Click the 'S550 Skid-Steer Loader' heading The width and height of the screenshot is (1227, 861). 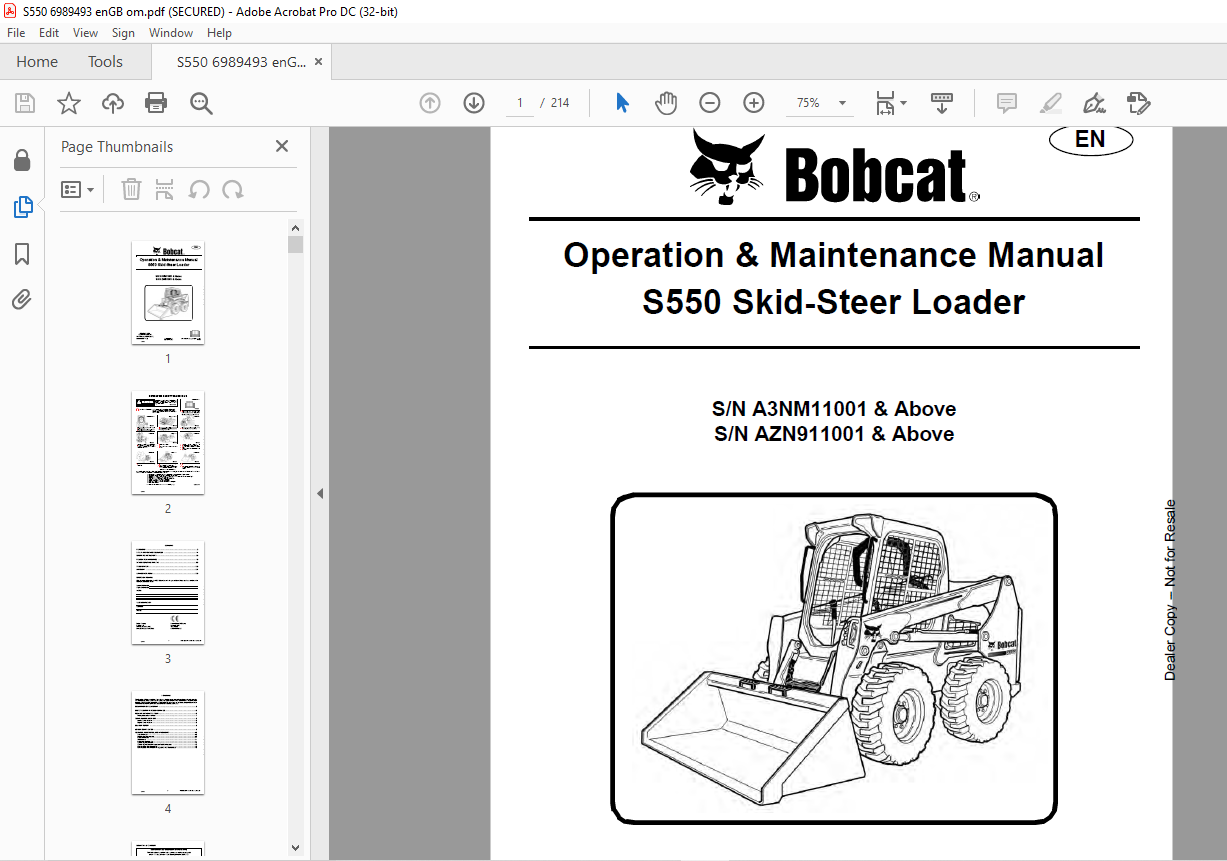(x=834, y=302)
